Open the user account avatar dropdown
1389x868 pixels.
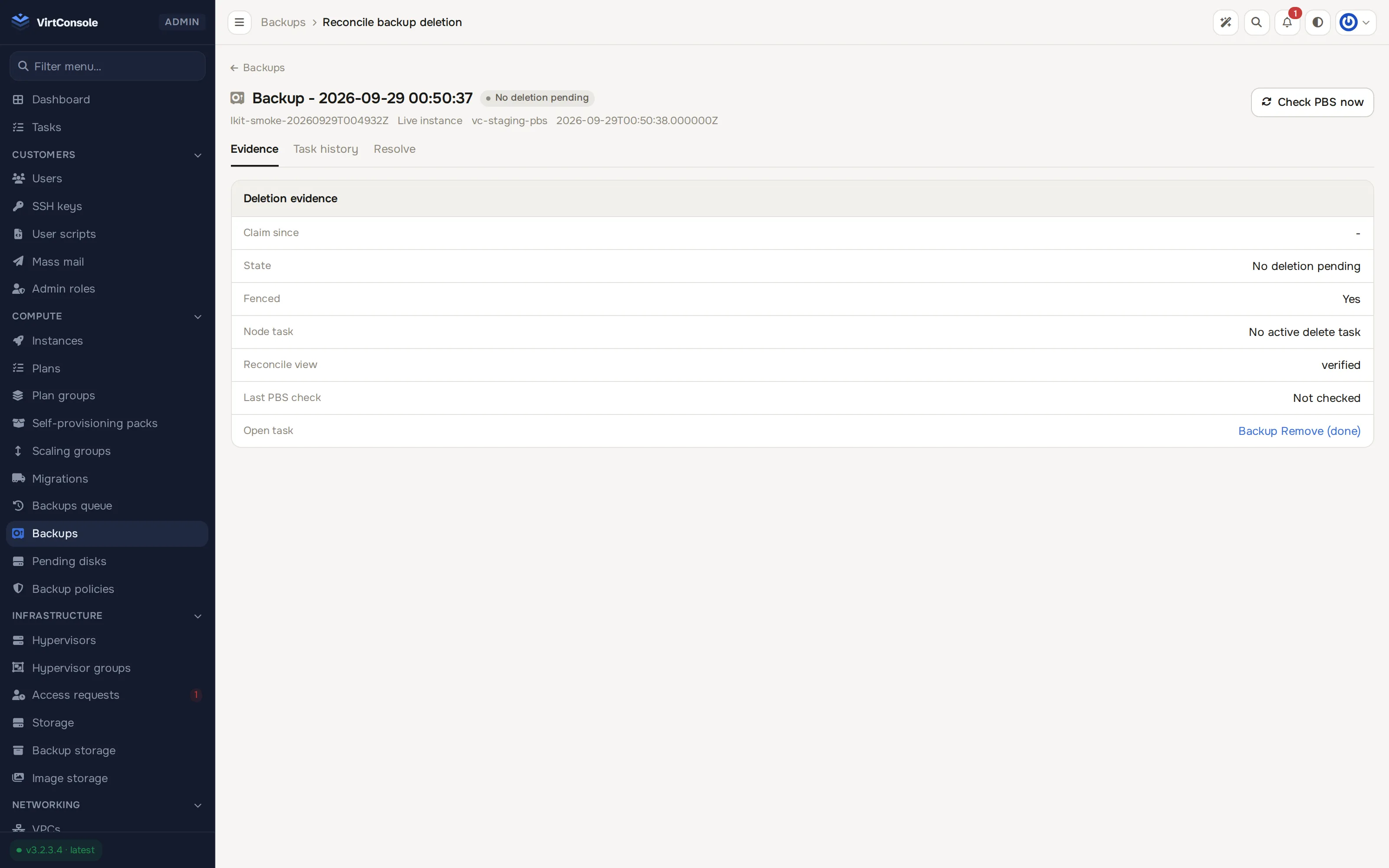click(x=1355, y=23)
